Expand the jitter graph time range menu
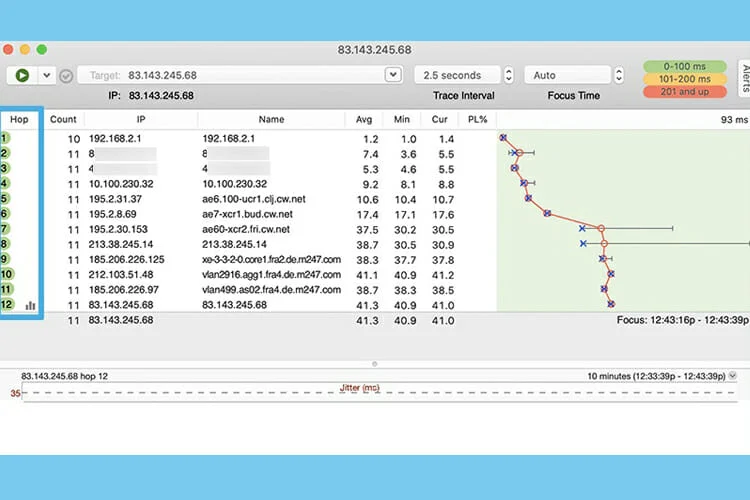The height and width of the screenshot is (500, 750). (735, 376)
